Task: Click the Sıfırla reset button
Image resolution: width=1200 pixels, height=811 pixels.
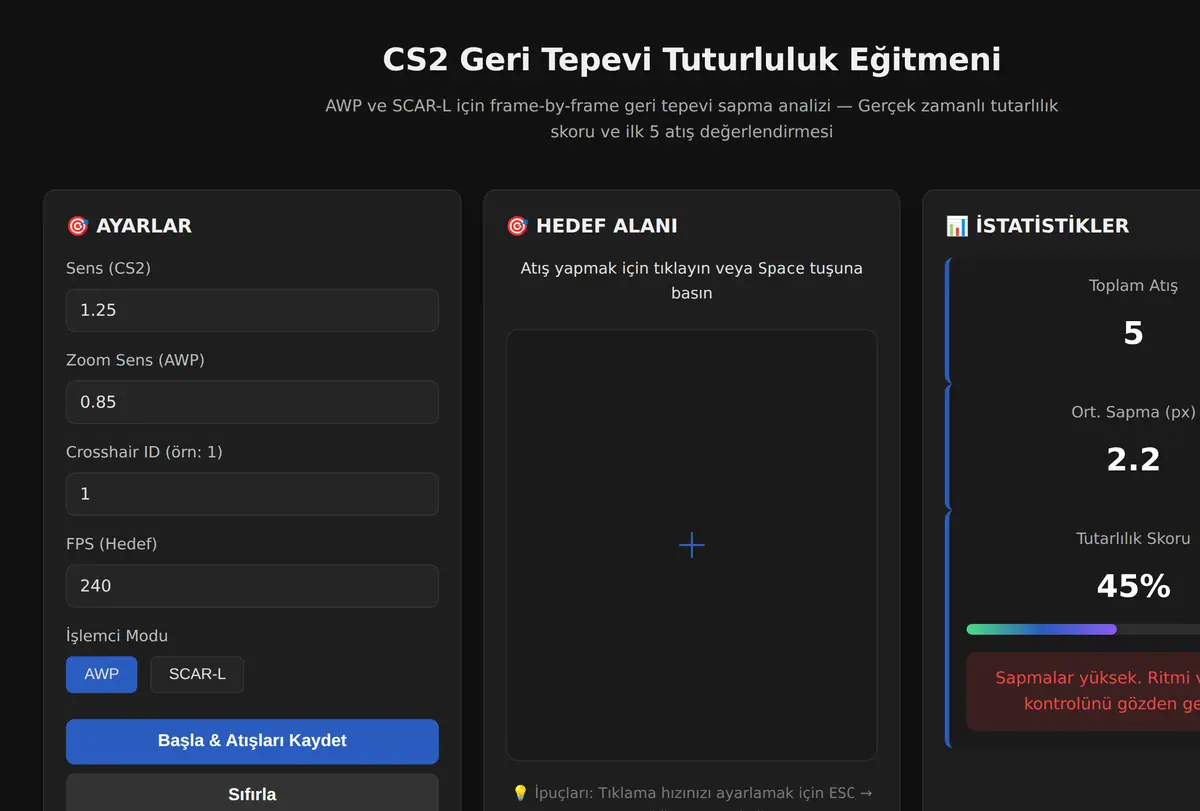Action: tap(252, 794)
